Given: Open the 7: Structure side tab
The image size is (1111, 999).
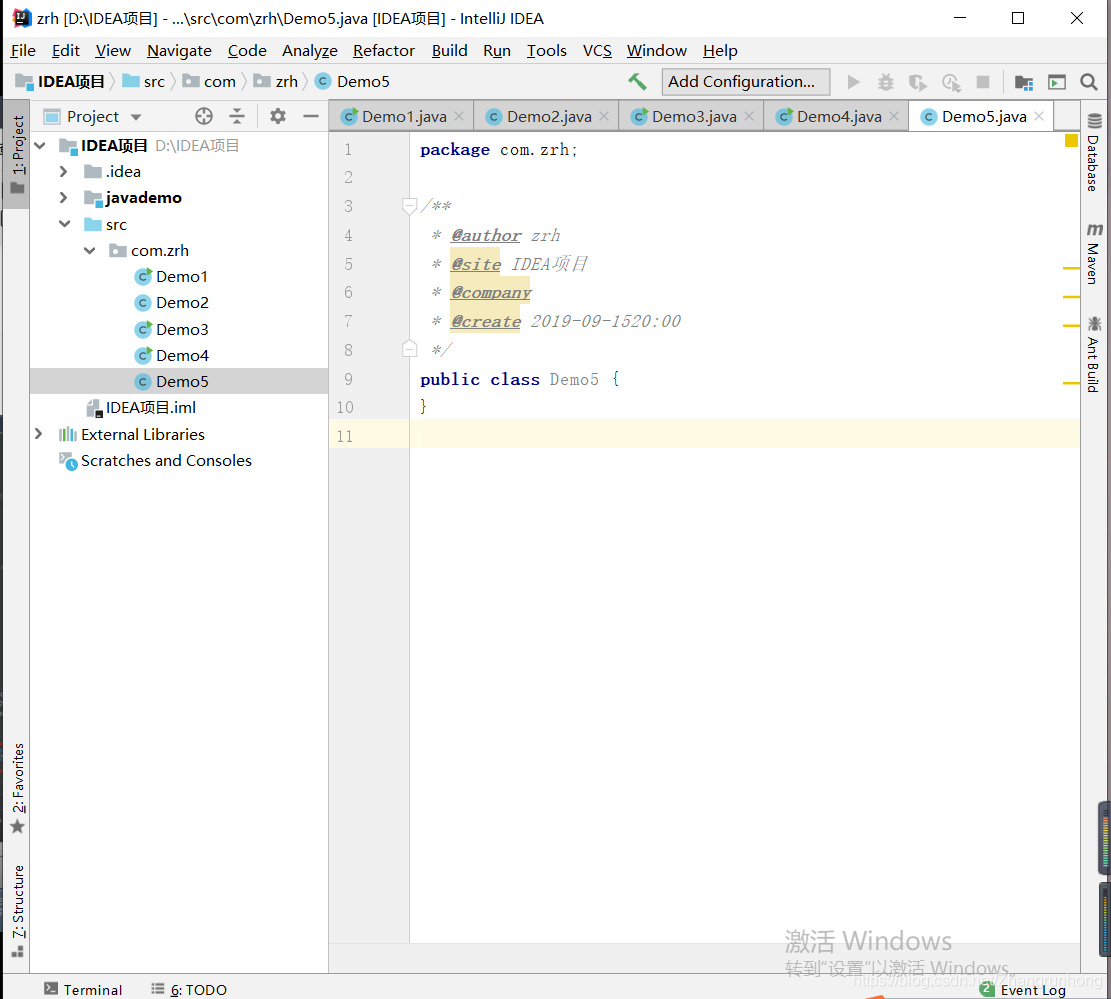Looking at the screenshot, I should [18, 911].
